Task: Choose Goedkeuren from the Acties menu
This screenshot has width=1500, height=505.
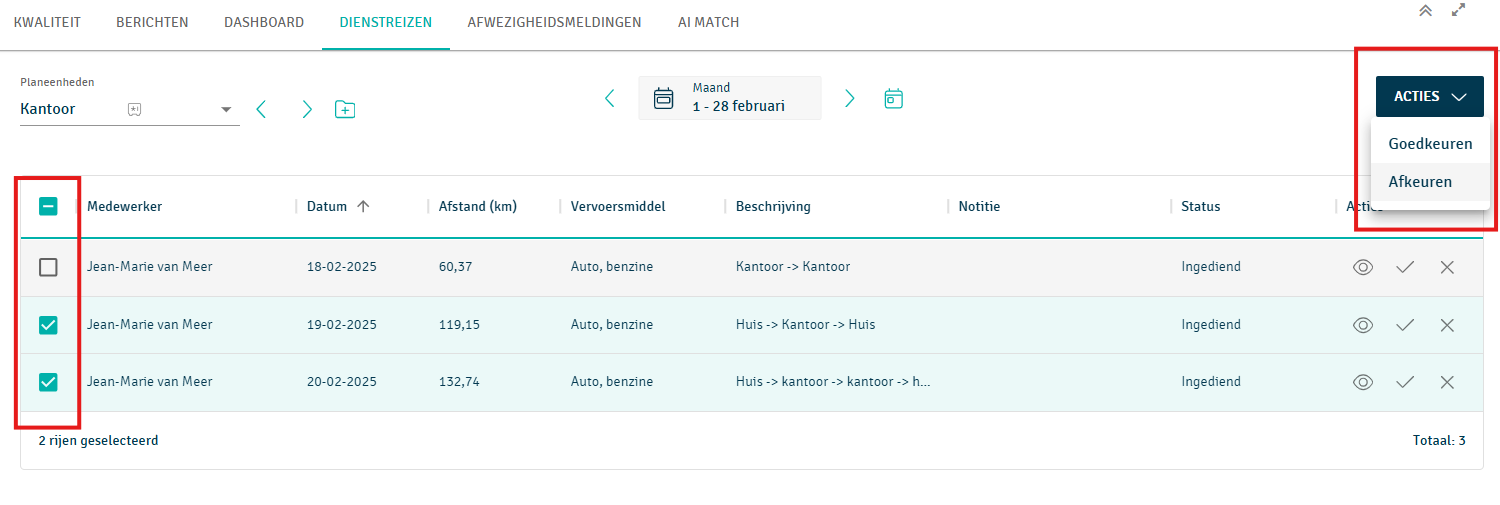Action: [1429, 144]
